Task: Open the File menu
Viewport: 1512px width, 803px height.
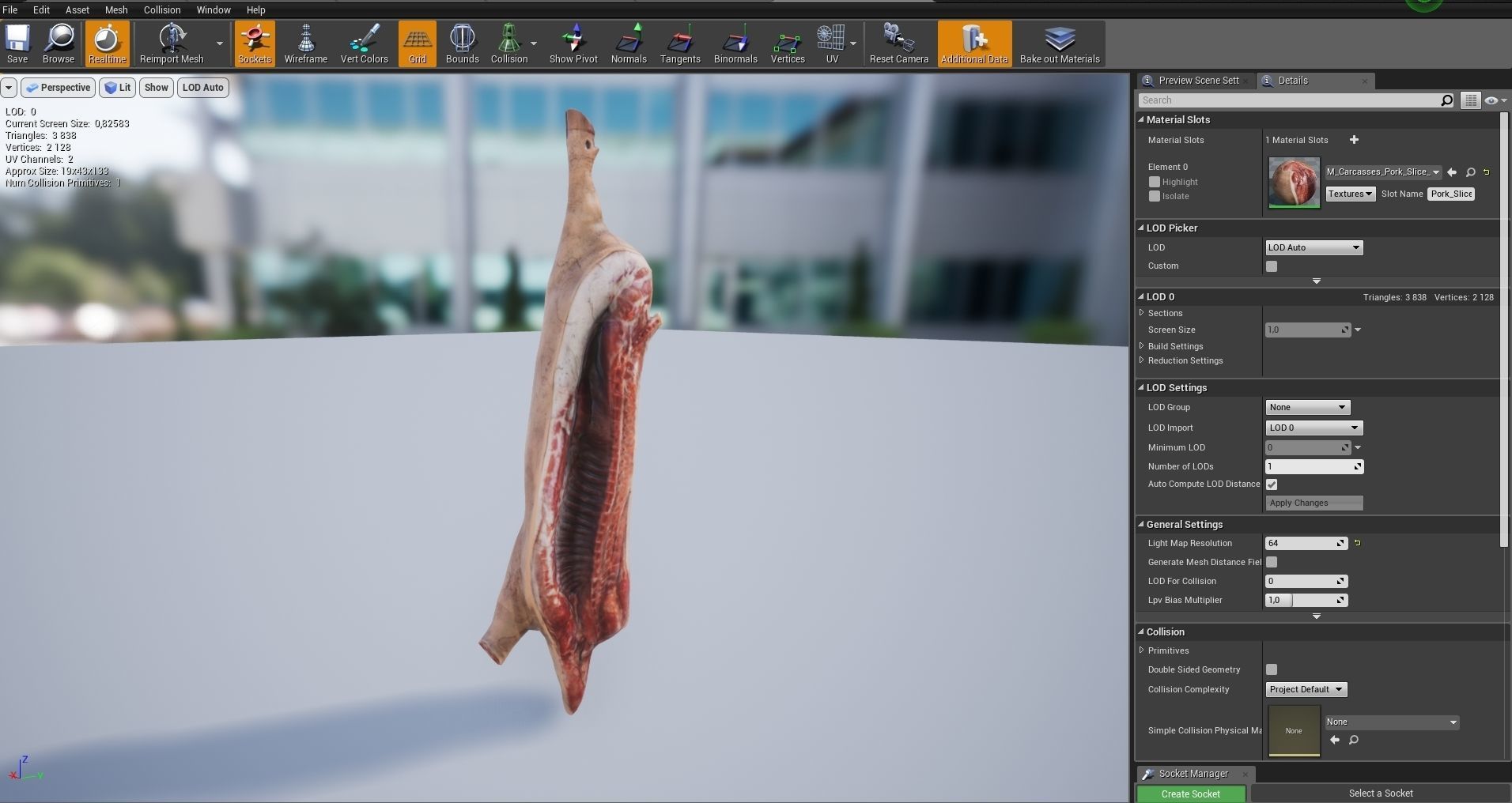Action: [10, 9]
